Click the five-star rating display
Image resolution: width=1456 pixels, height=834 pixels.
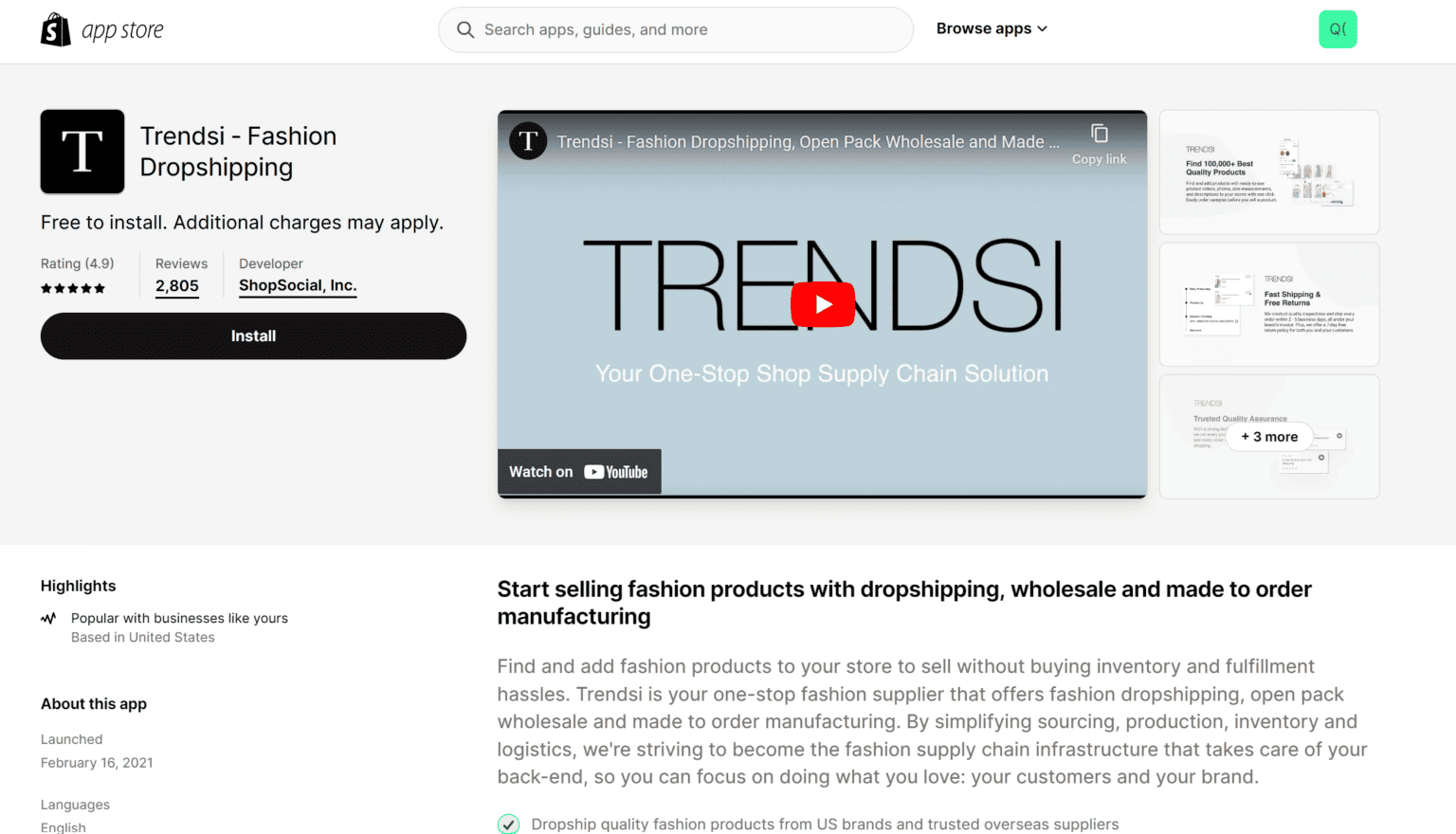pyautogui.click(x=73, y=288)
